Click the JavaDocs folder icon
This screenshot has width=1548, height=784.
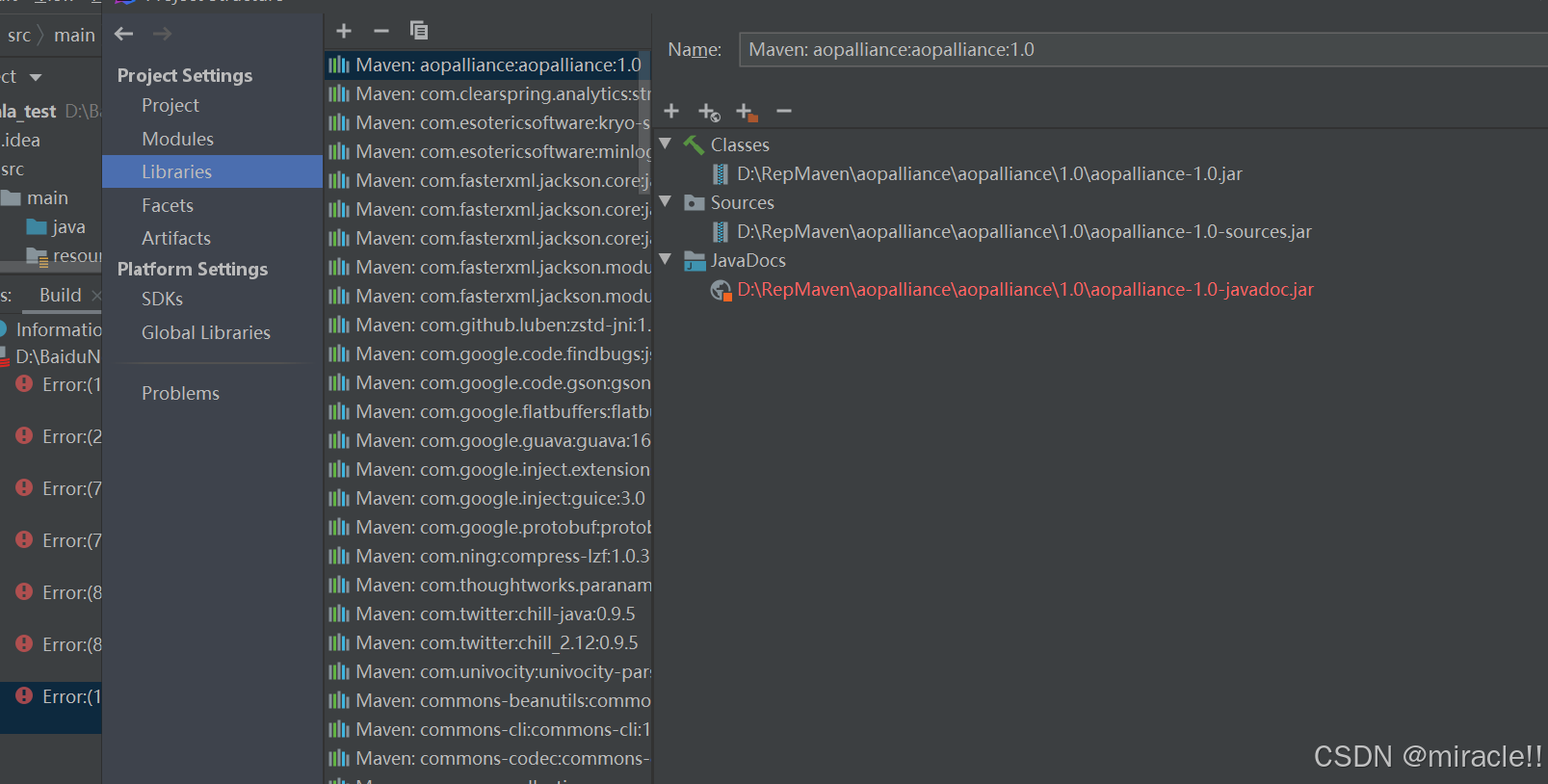(x=695, y=261)
